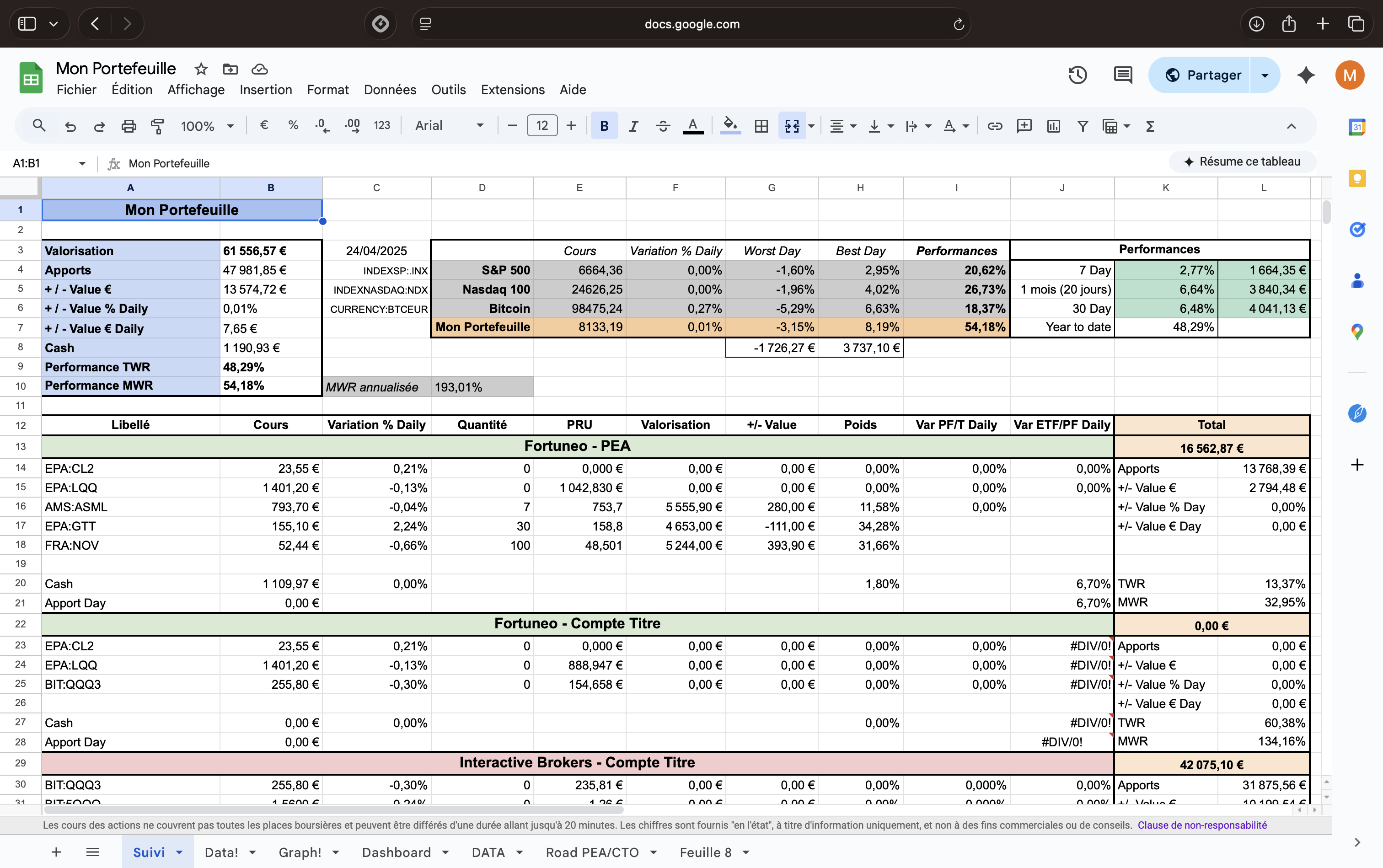
Task: Toggle bold formatting
Action: [604, 126]
